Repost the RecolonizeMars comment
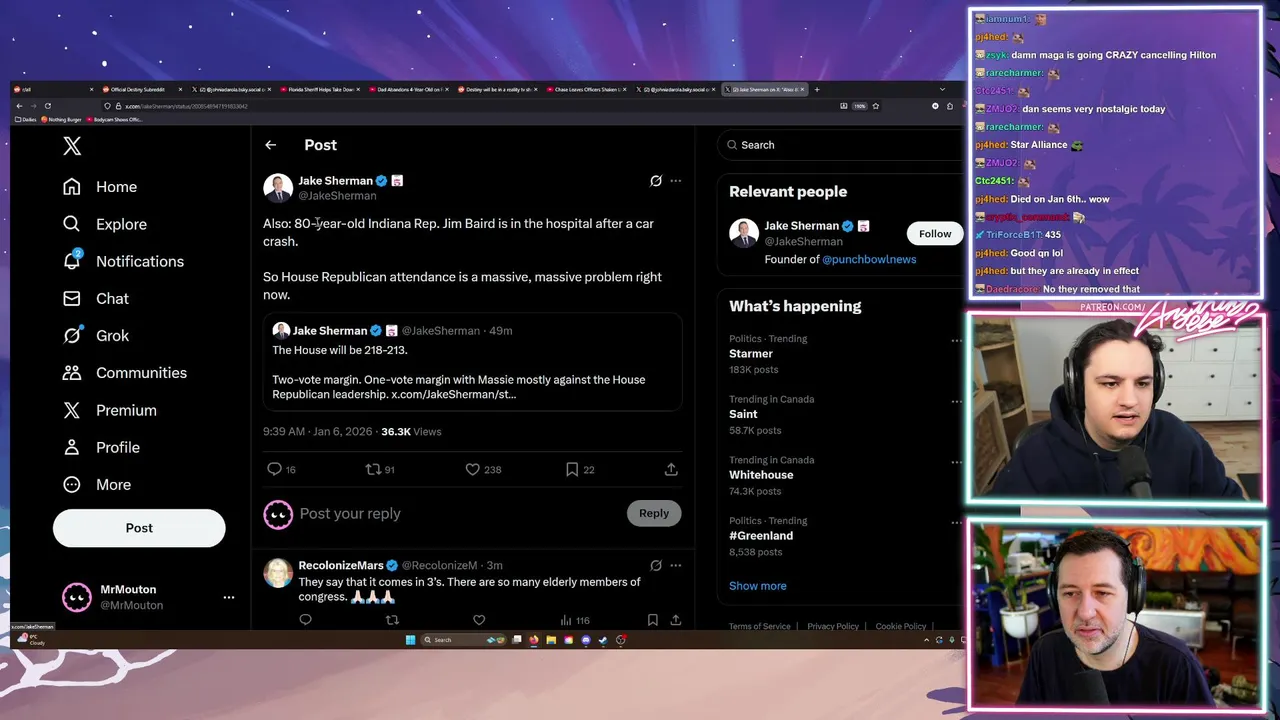 [x=392, y=620]
